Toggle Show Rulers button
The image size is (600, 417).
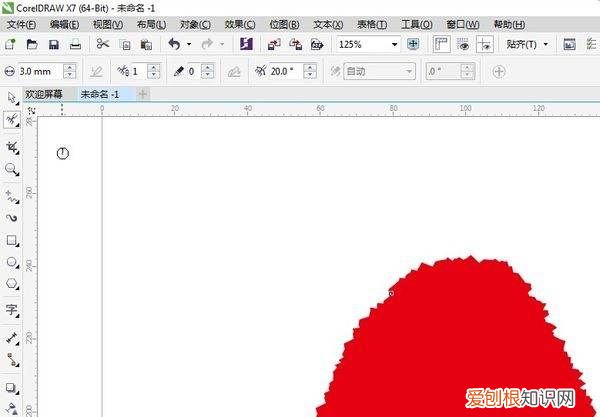tap(441, 44)
